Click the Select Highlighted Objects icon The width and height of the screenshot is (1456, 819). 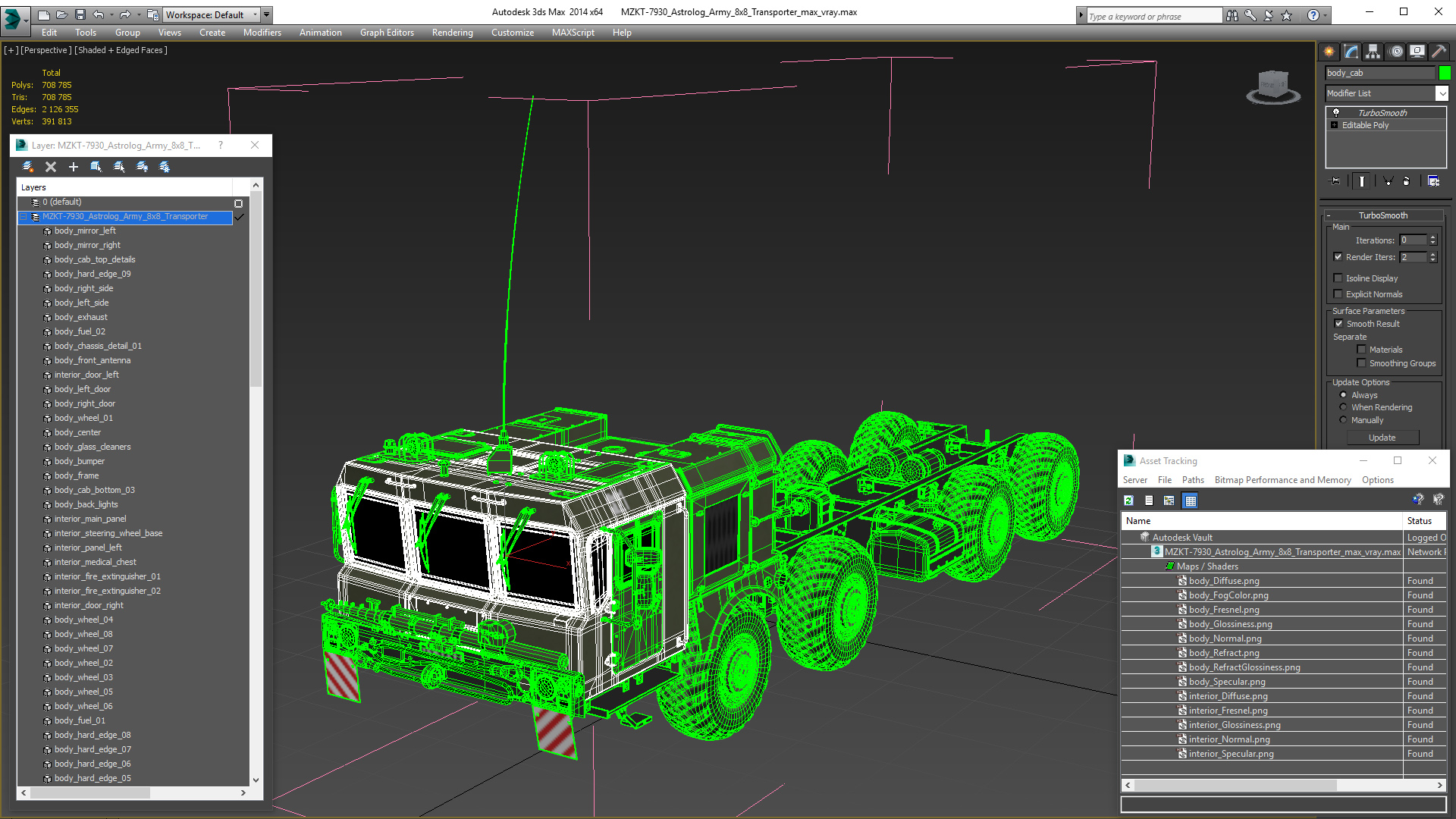tap(96, 167)
